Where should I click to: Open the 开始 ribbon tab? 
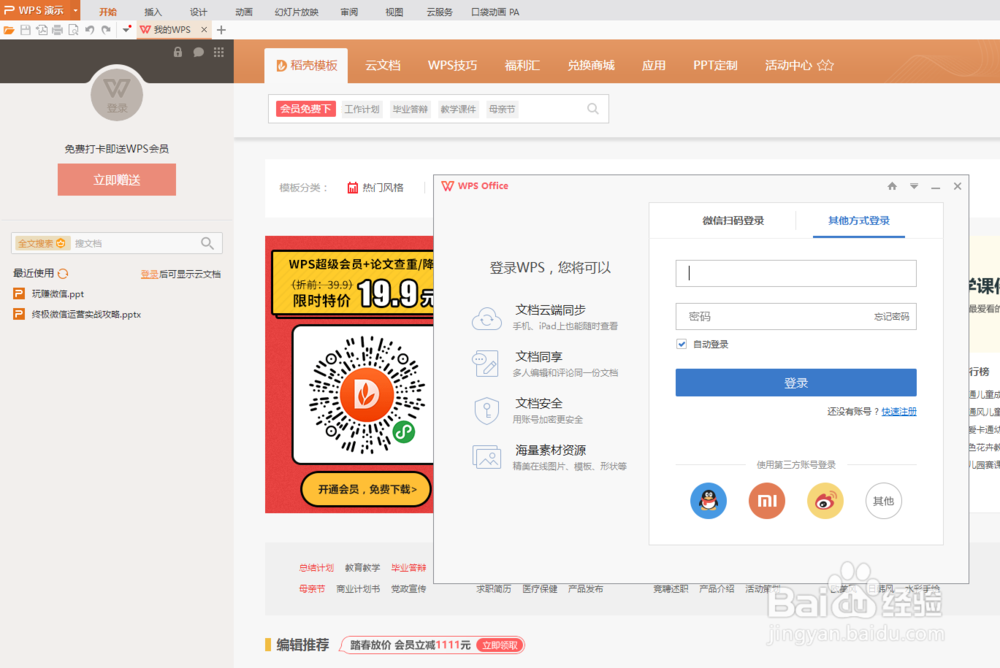coord(108,12)
